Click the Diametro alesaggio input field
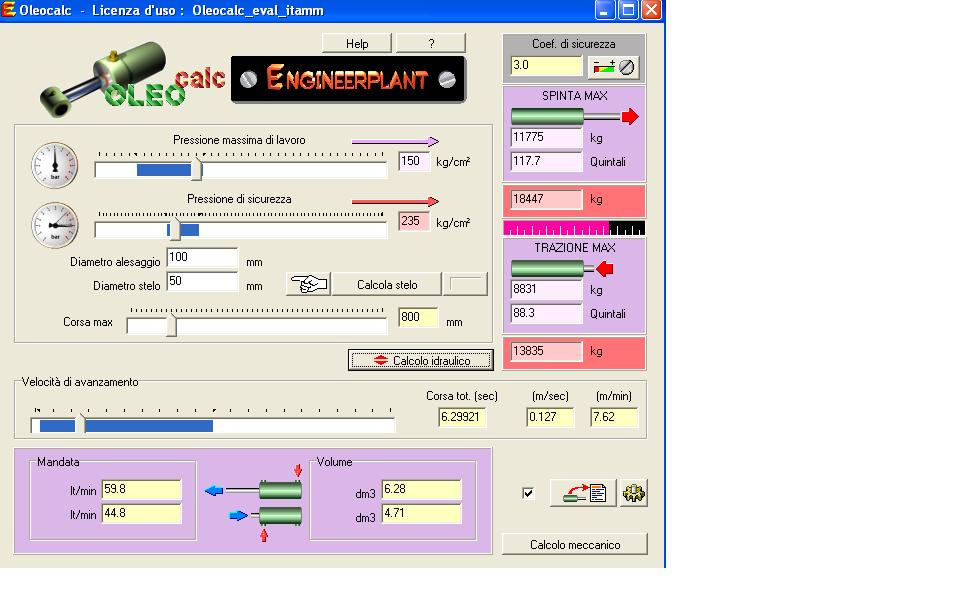 tap(201, 258)
